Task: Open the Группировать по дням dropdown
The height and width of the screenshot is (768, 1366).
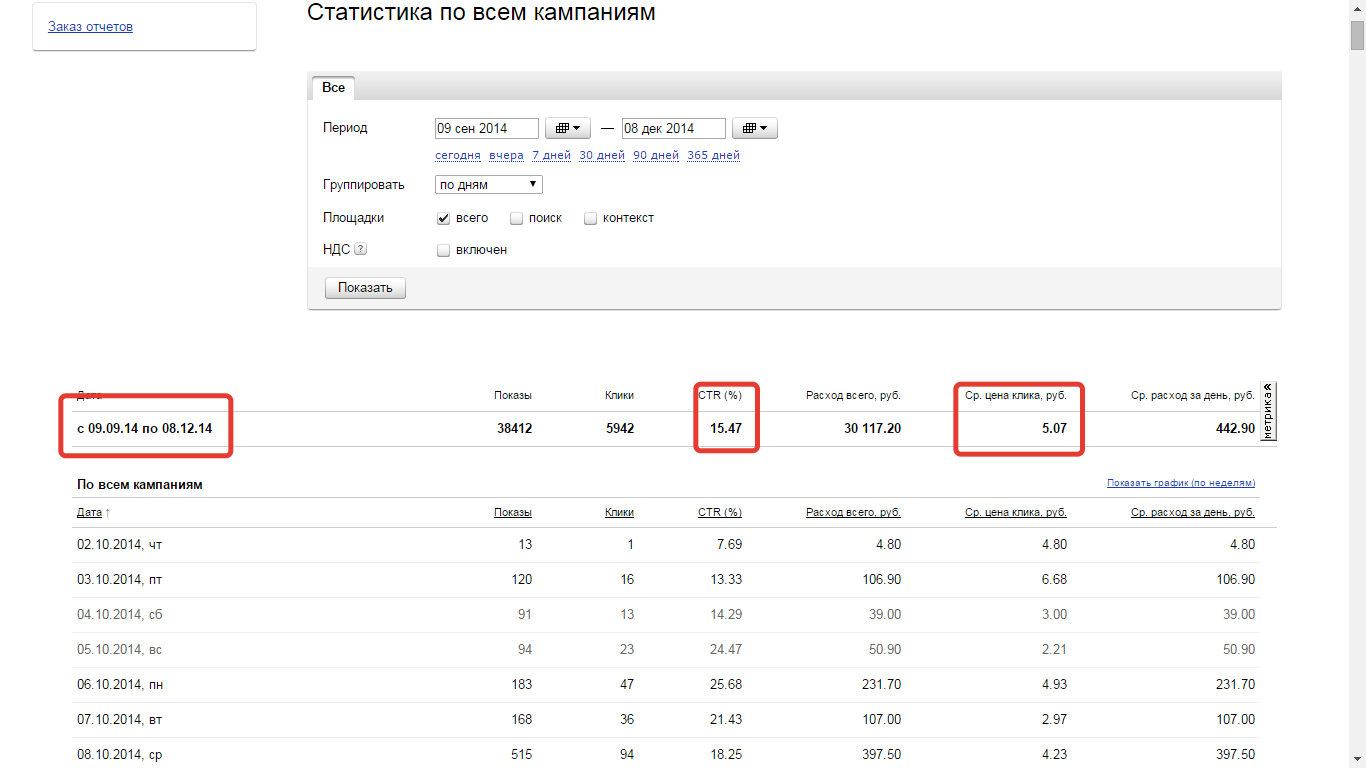Action: [489, 184]
